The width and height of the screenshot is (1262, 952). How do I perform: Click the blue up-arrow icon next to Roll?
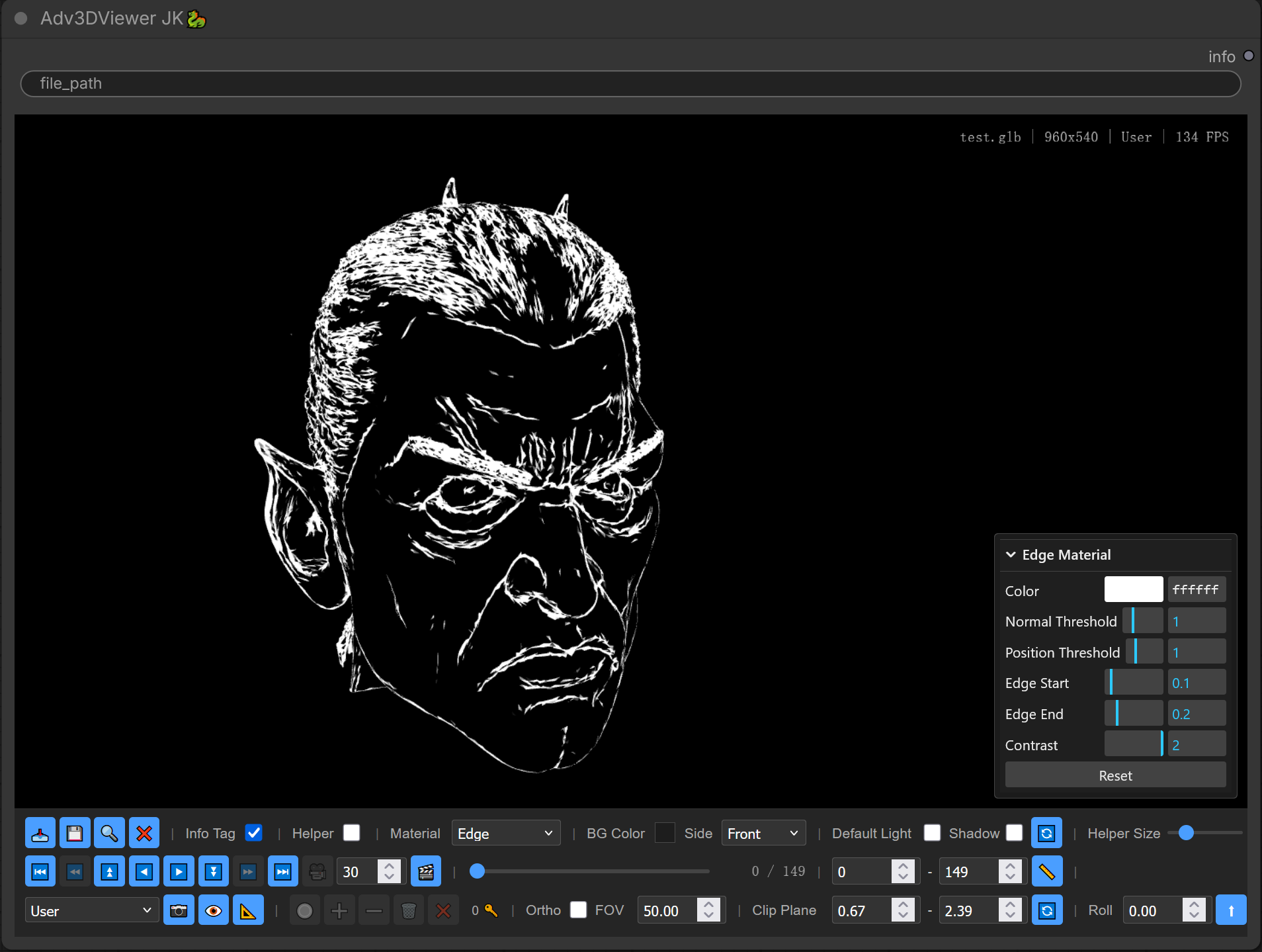tap(1231, 911)
